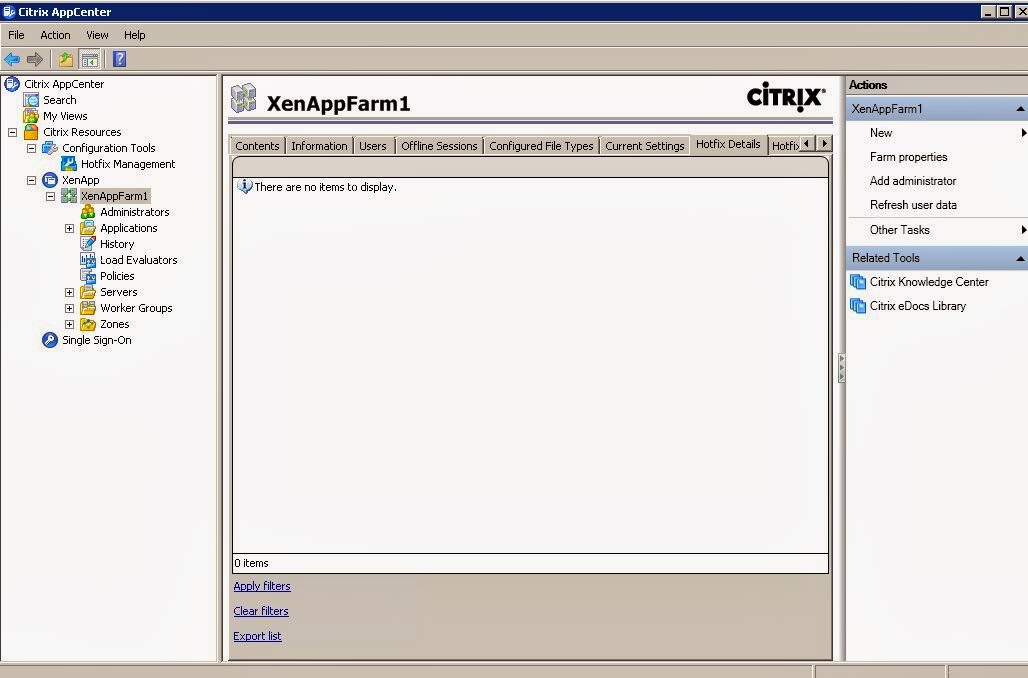Click the Citrix Knowledge Center icon
The height and width of the screenshot is (678, 1028).
tap(858, 282)
